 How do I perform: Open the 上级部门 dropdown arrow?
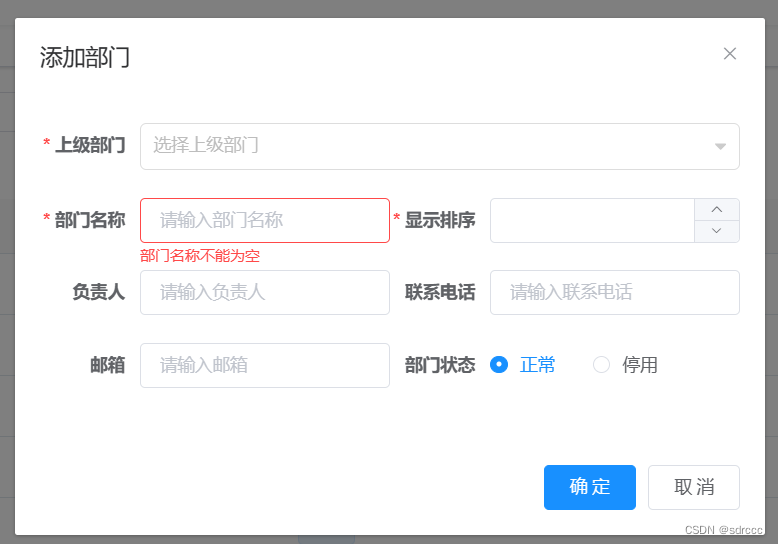(x=720, y=146)
